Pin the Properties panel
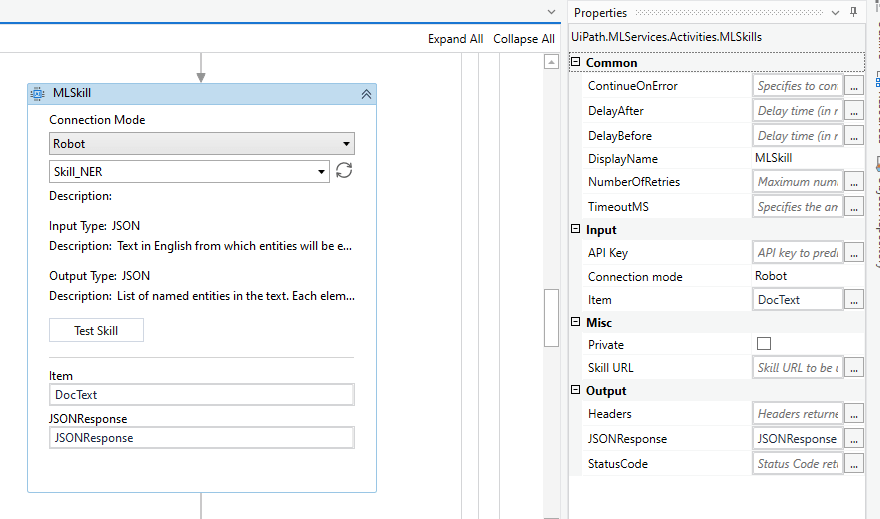 click(854, 12)
